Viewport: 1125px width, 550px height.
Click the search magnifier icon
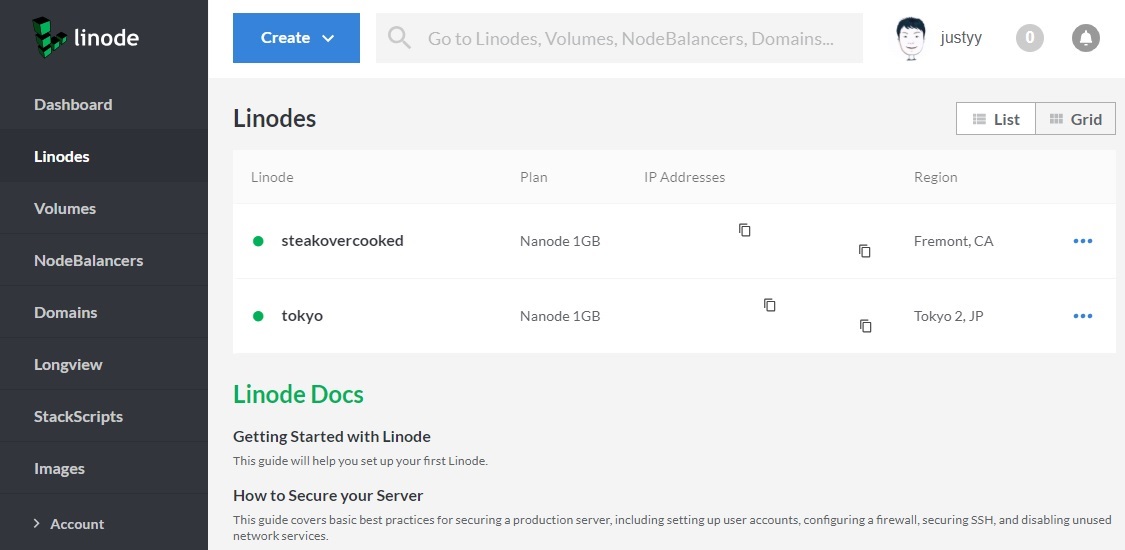[400, 38]
